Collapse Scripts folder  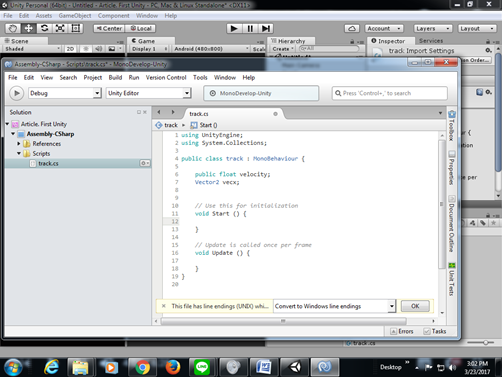pyautogui.click(x=19, y=153)
